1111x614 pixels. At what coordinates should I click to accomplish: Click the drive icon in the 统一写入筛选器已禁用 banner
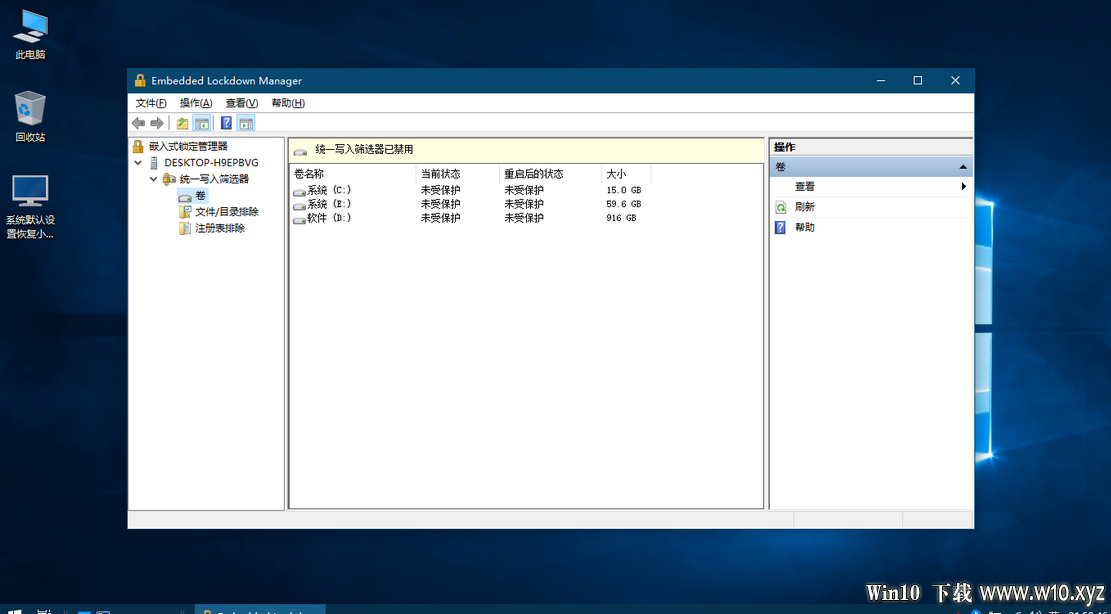point(300,151)
